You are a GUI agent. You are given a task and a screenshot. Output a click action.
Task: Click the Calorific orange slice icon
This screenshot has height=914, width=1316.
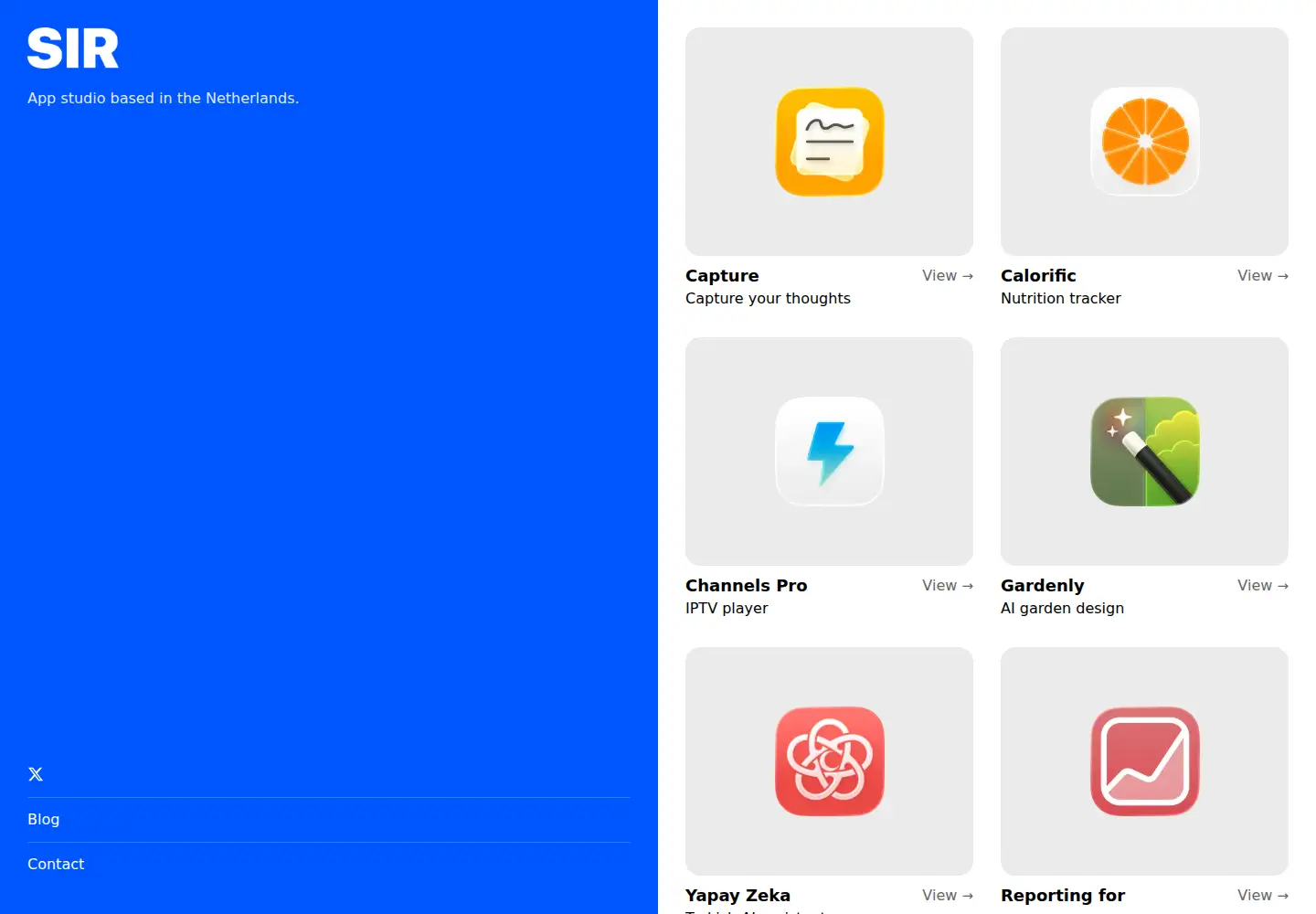coord(1145,142)
